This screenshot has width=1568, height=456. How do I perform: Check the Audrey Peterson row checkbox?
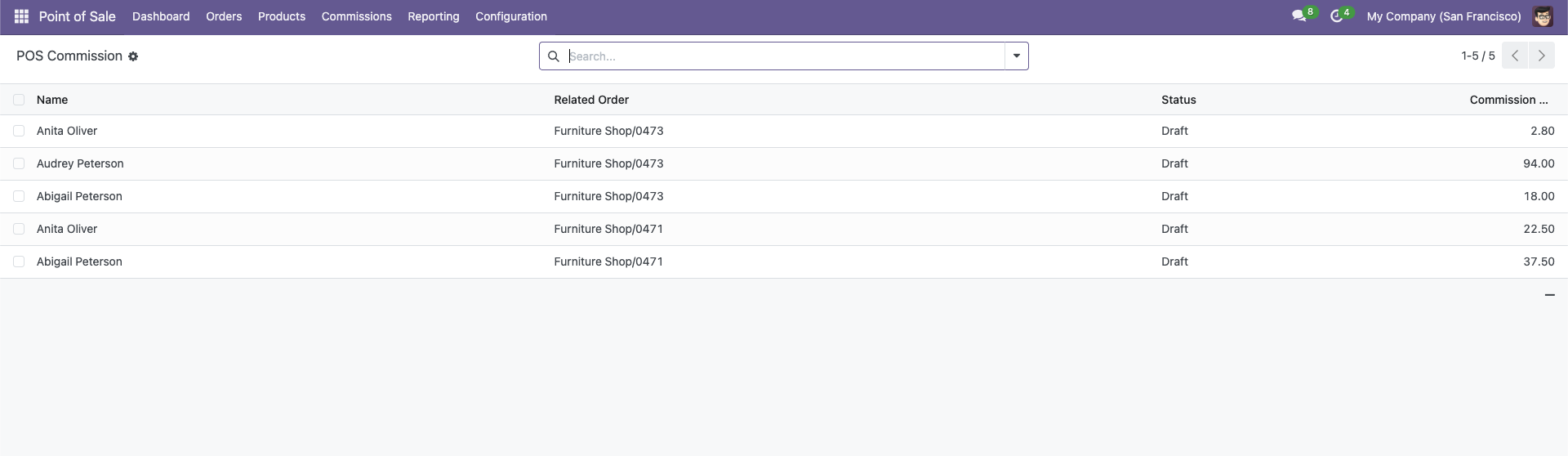[x=19, y=163]
